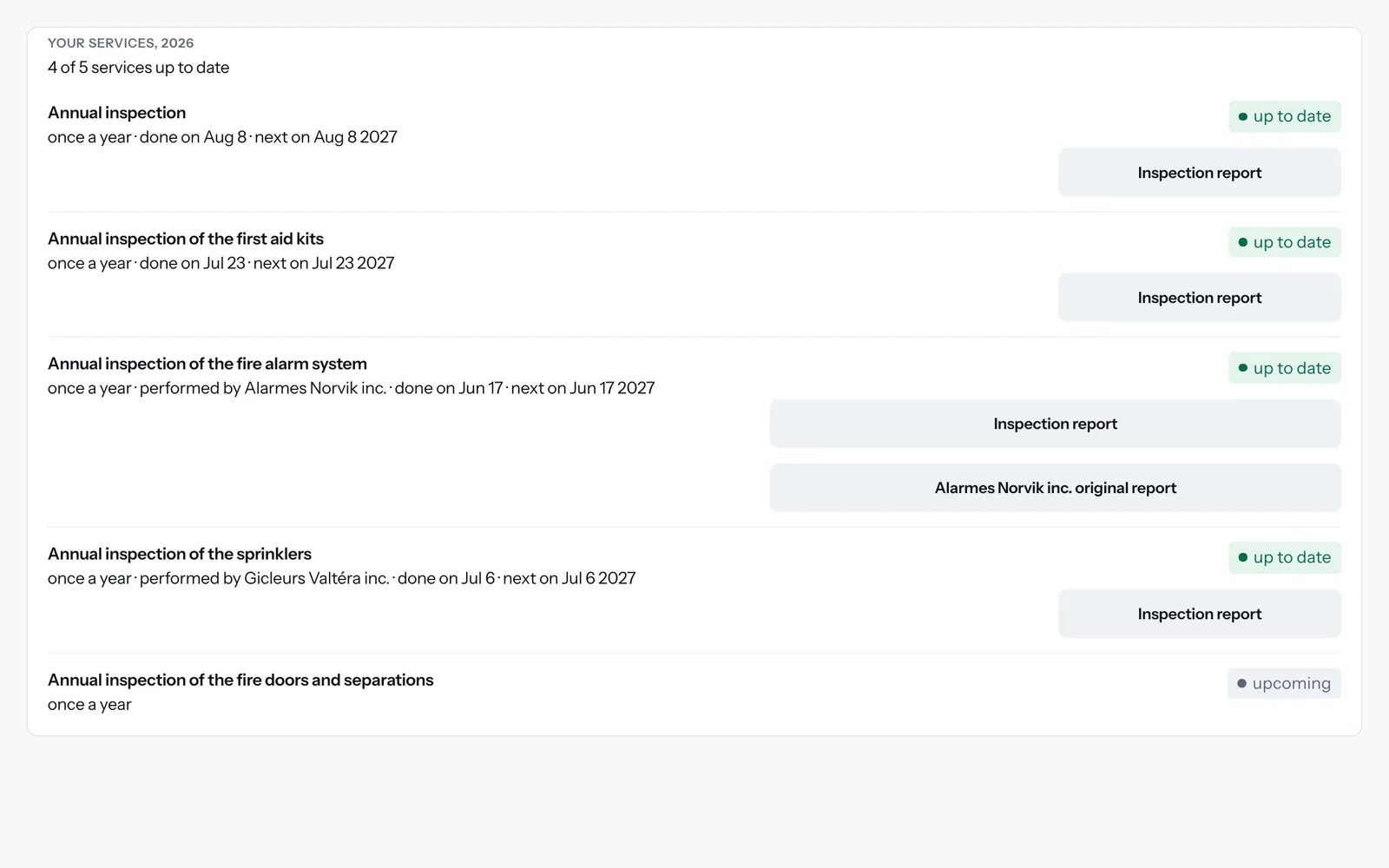Click line mentioning Gicleurs Valtéra inc.
Screen dimensions: 1389x868
tap(342, 578)
